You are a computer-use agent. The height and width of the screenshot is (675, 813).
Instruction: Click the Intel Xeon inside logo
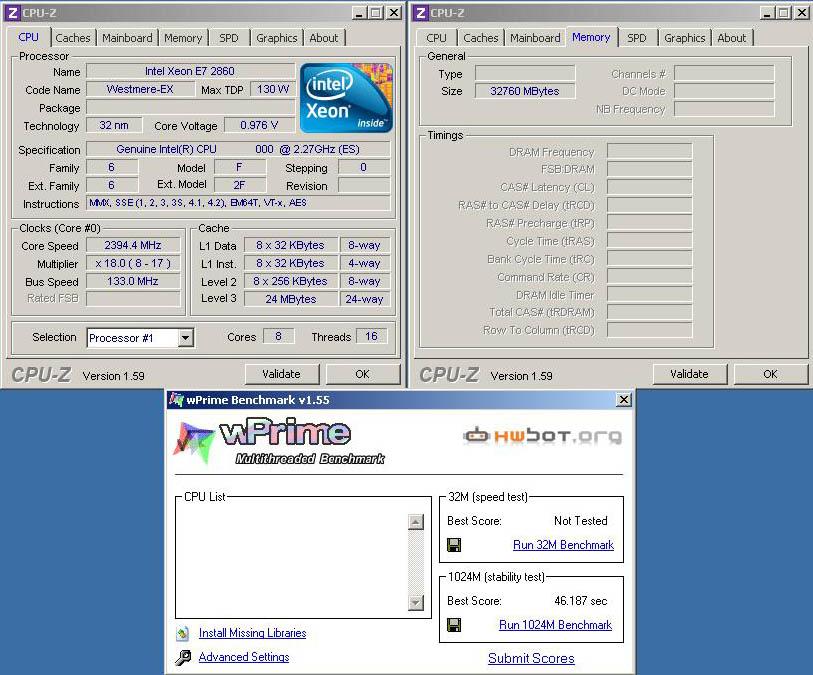346,97
